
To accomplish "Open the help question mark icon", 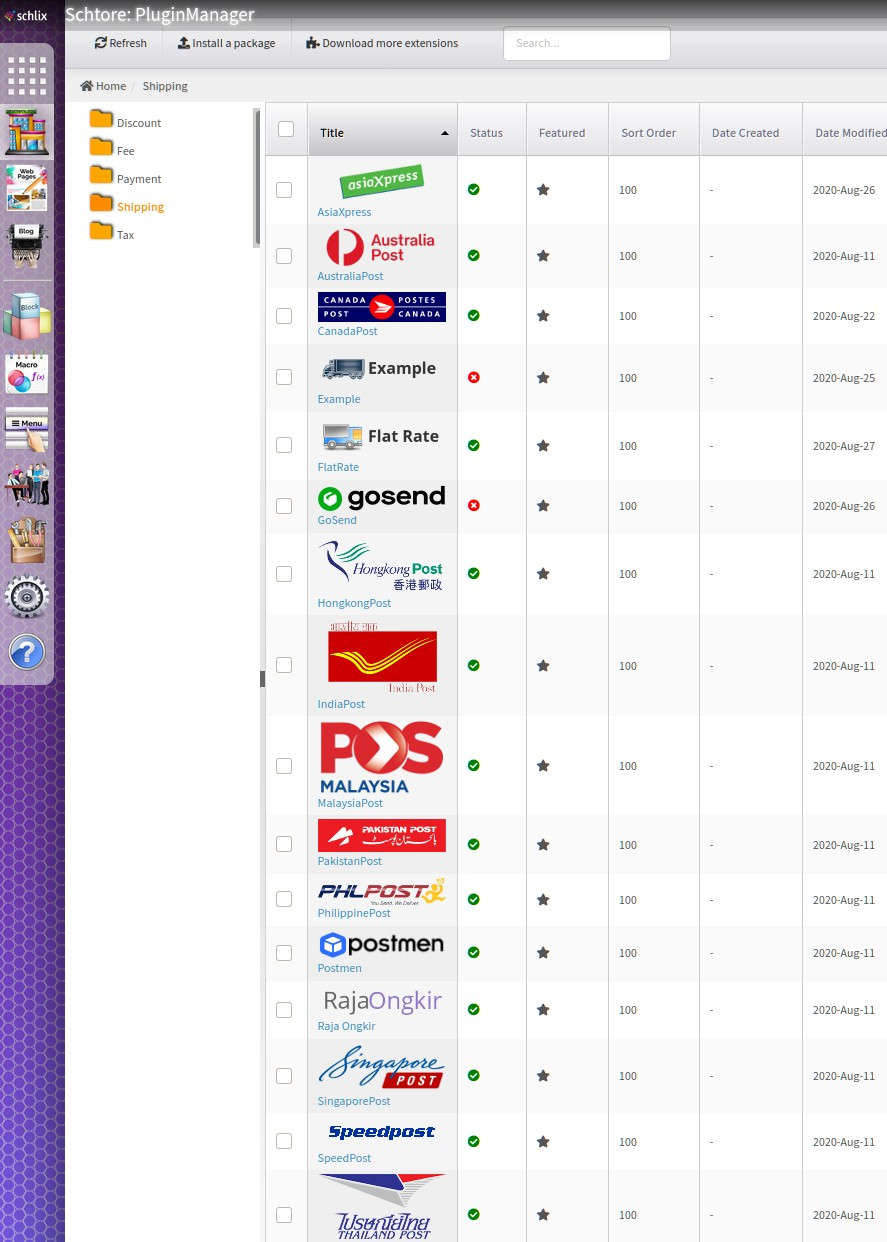I will [x=27, y=652].
